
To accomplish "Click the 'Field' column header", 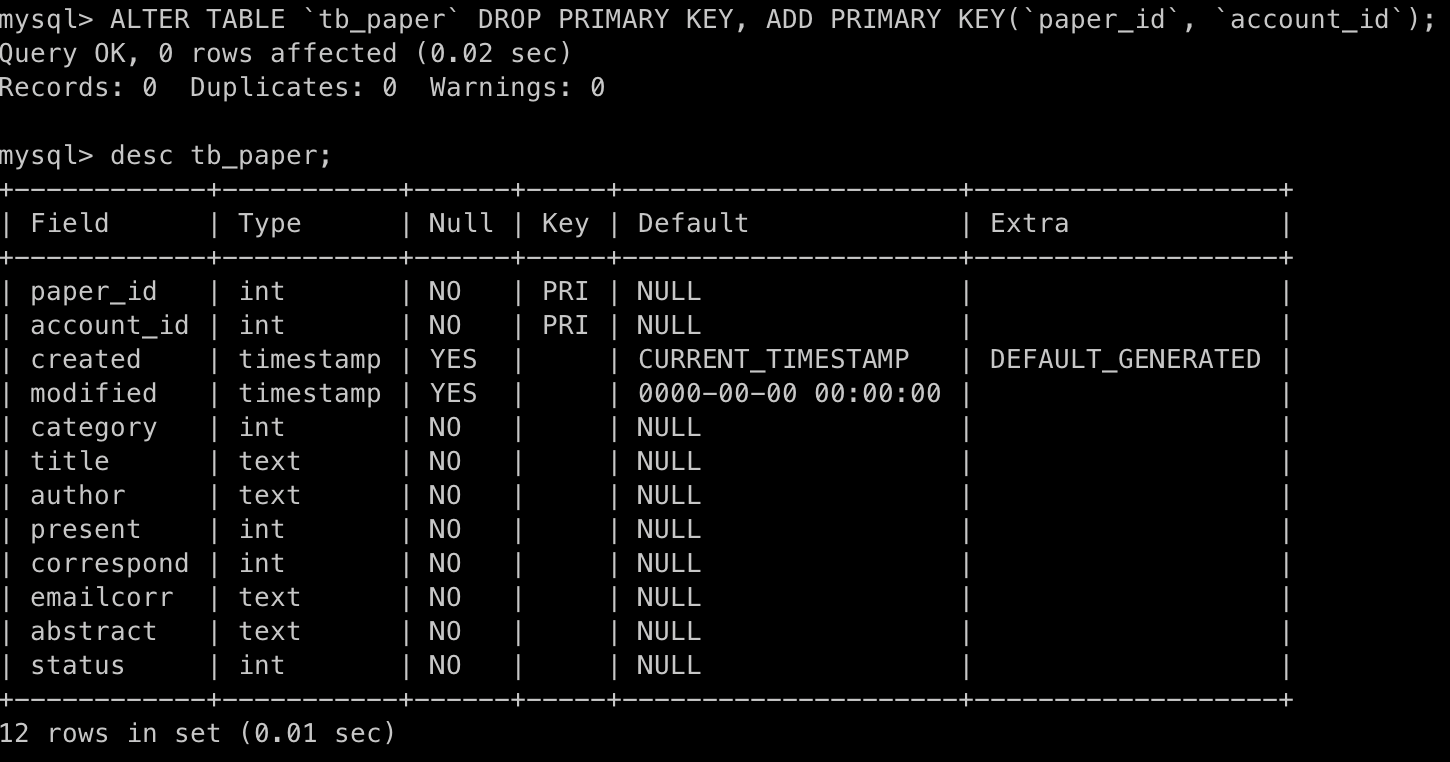I will pos(69,223).
